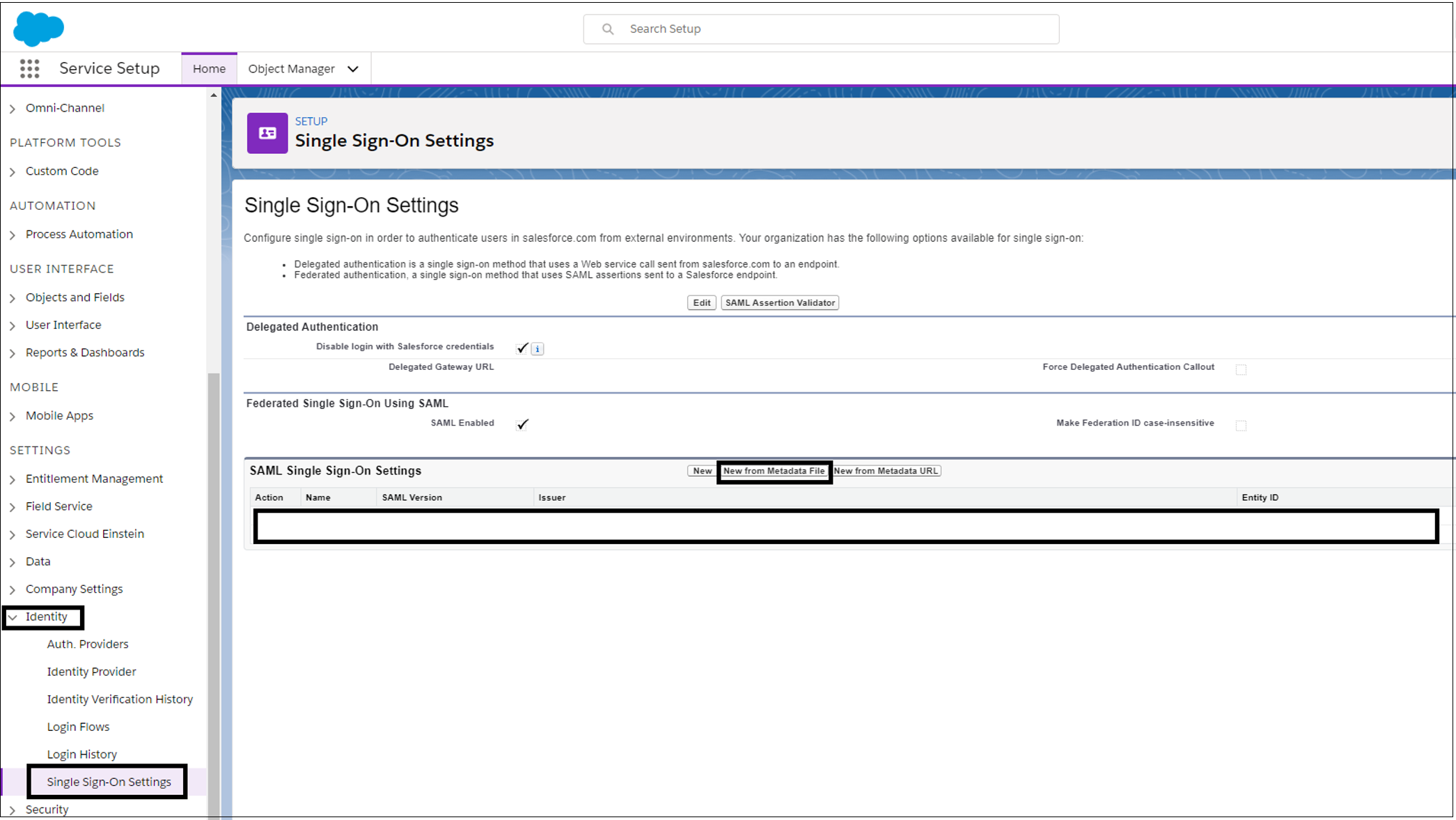The width and height of the screenshot is (1456, 820).
Task: Click the Security section expand arrow
Action: click(14, 809)
